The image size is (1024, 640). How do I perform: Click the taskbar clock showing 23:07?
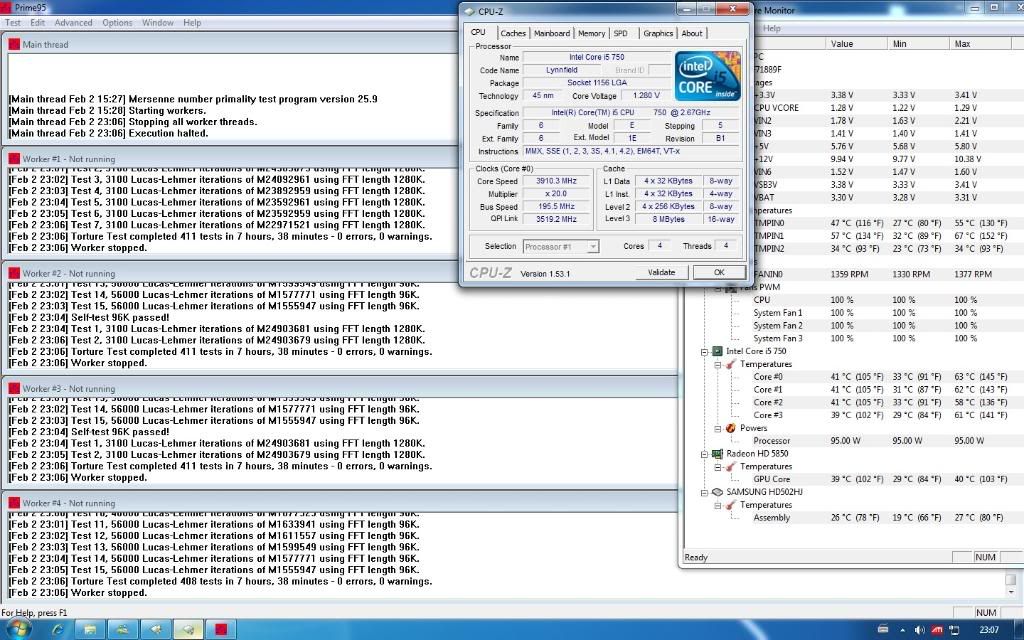tap(989, 630)
